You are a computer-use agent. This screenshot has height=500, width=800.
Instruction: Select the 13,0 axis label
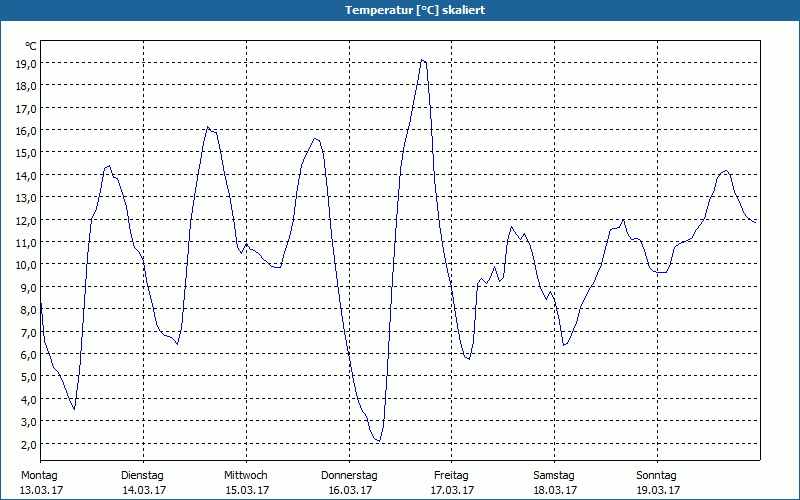pyautogui.click(x=27, y=197)
